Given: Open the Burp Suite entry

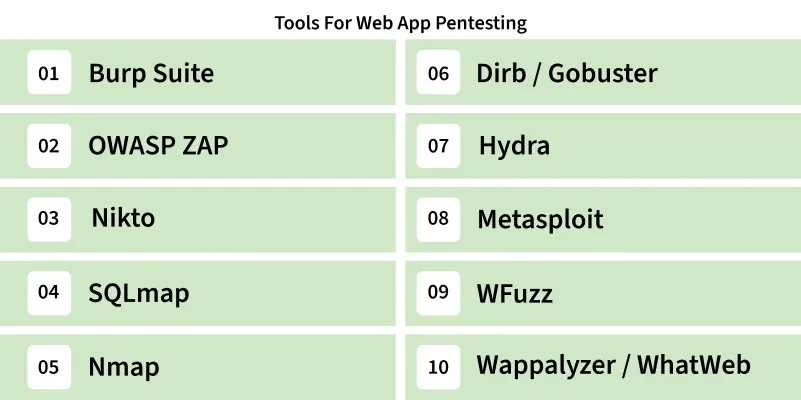Looking at the screenshot, I should click(x=151, y=73).
